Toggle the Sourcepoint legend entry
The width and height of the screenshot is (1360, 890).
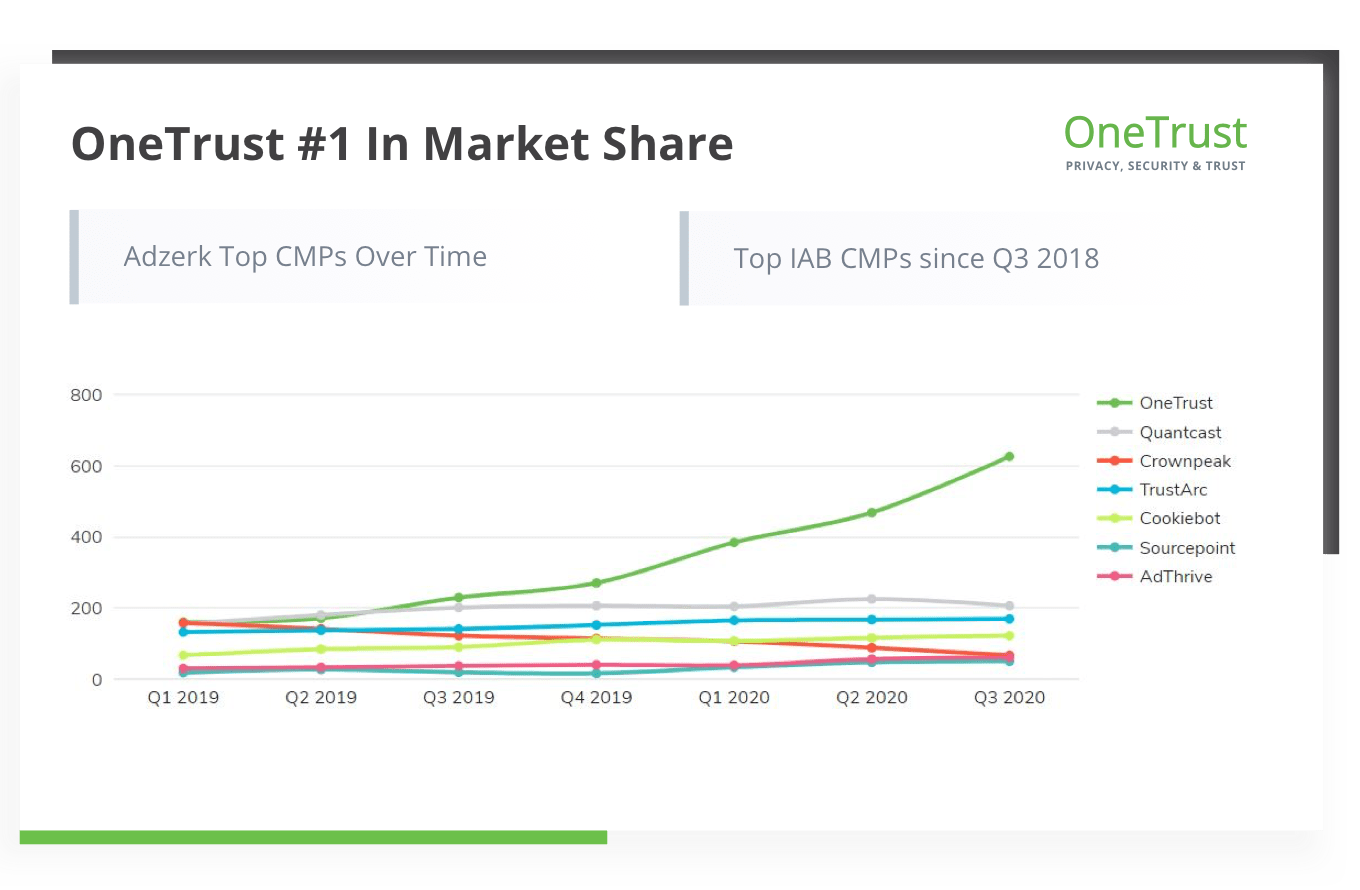click(x=1166, y=548)
